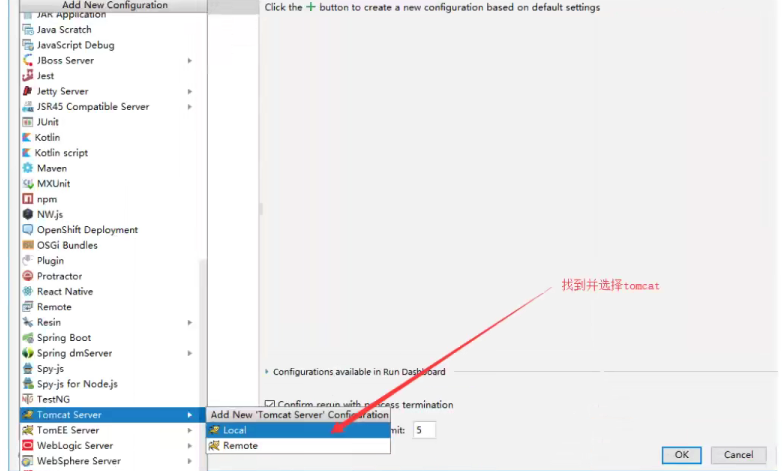Select the Java Scratch text entry
The height and width of the screenshot is (471, 782).
tap(64, 30)
